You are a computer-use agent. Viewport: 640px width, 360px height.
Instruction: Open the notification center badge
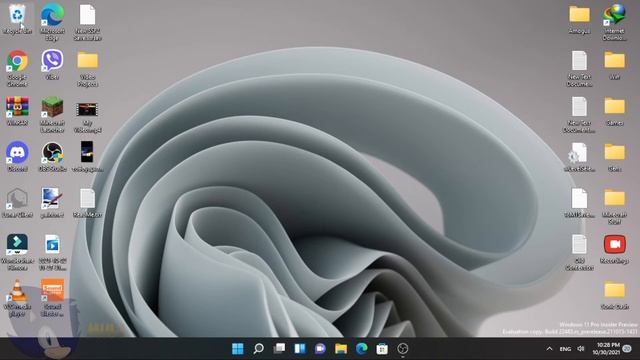pyautogui.click(x=627, y=349)
